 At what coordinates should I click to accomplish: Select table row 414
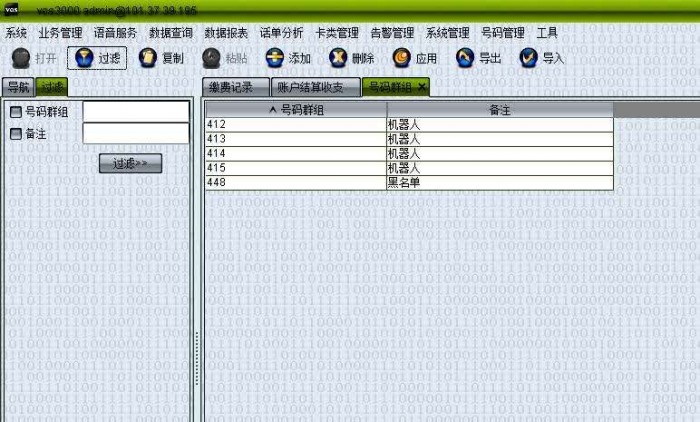(x=409, y=154)
